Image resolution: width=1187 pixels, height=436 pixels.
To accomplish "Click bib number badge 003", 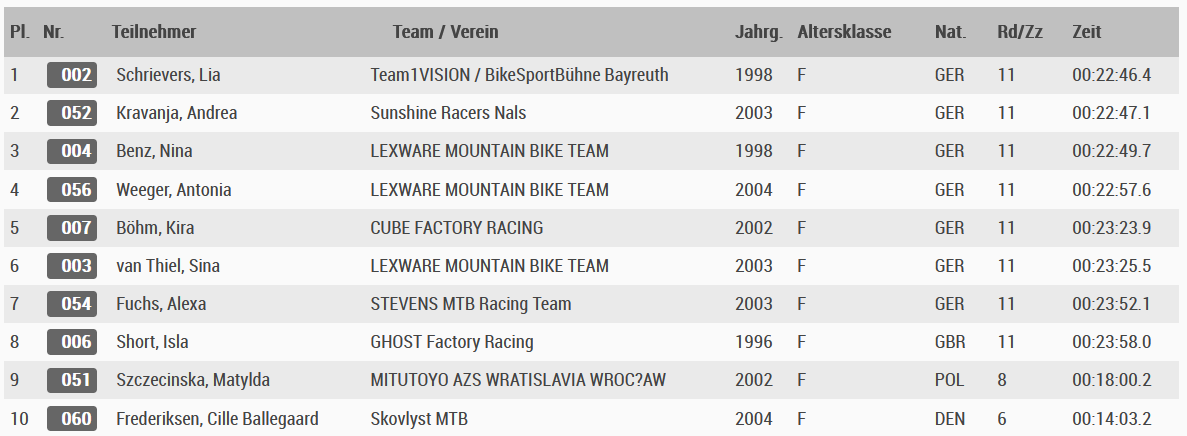I will coord(72,266).
